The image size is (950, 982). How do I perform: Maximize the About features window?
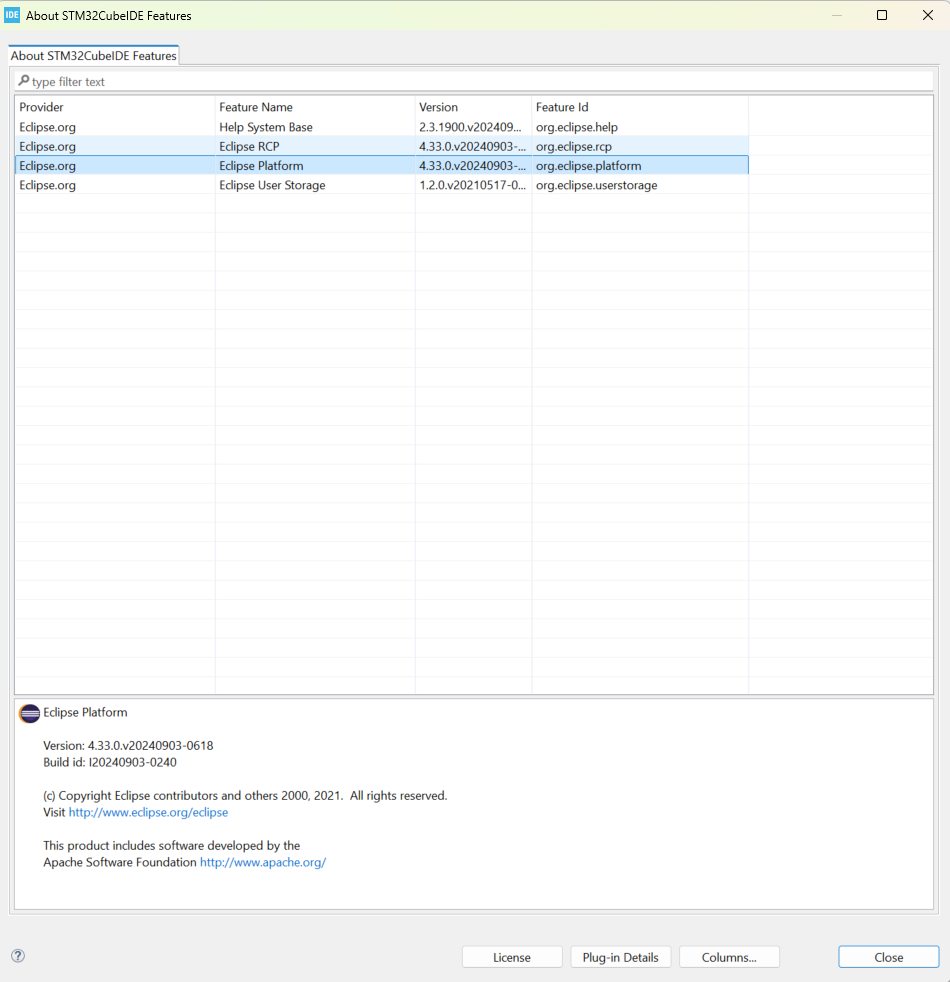click(882, 15)
